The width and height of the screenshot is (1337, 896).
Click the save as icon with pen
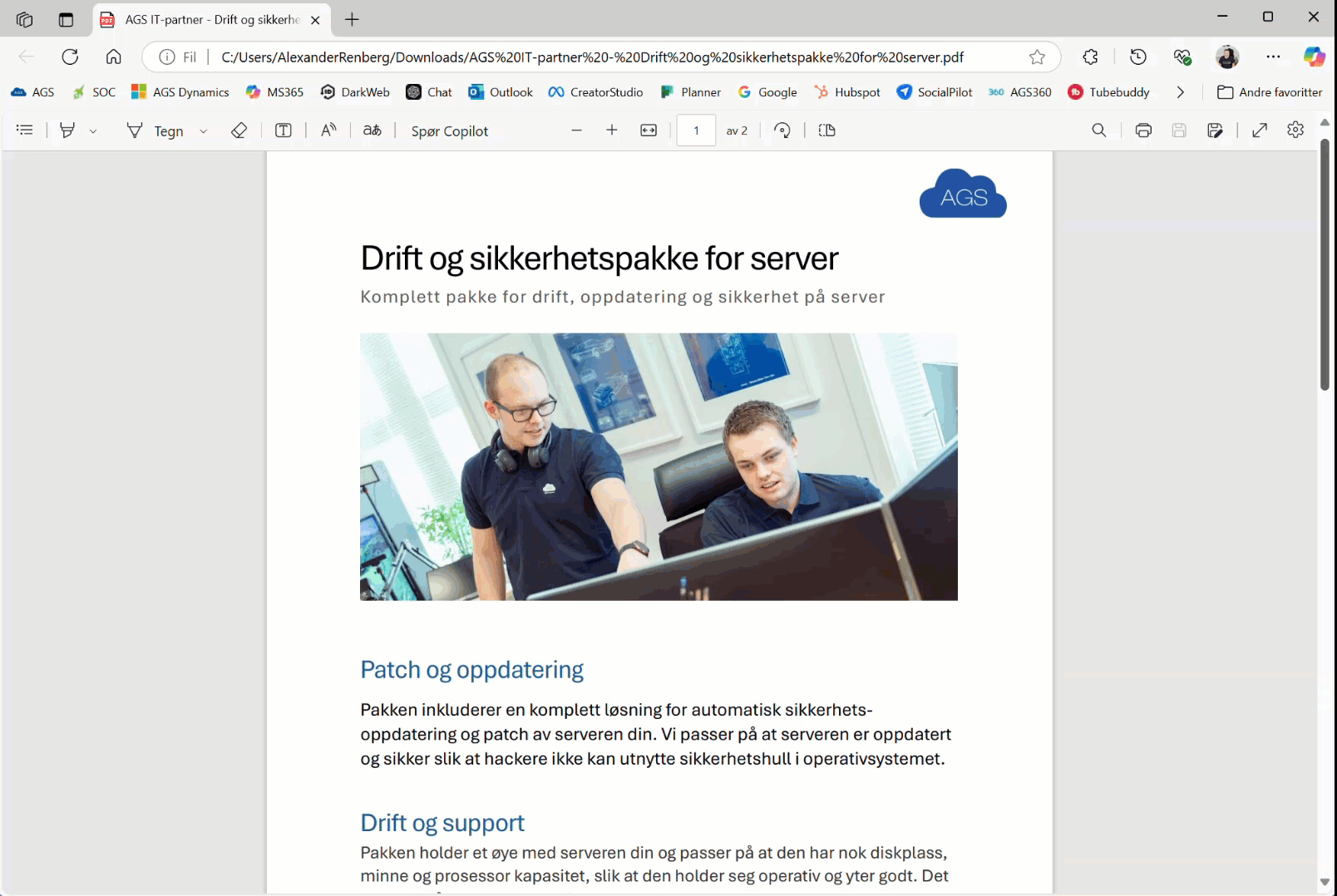tap(1215, 130)
